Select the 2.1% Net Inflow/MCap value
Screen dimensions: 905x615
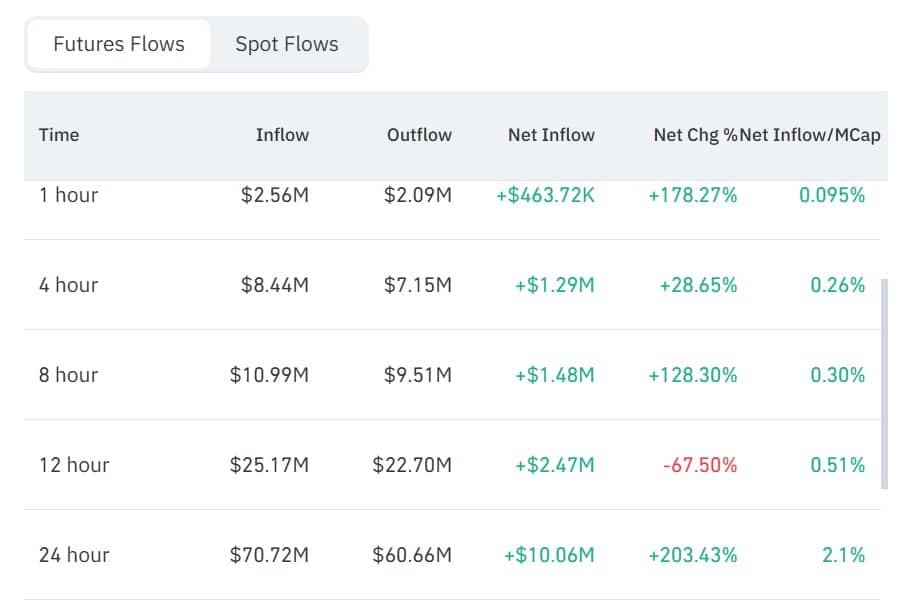(x=843, y=555)
